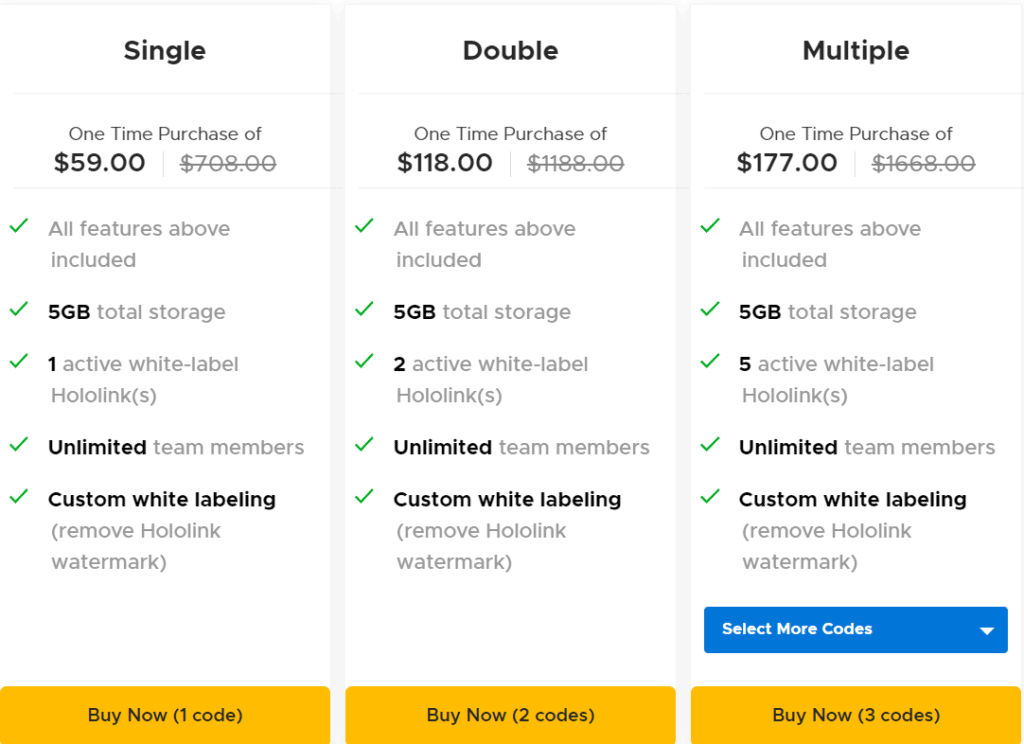Image resolution: width=1024 pixels, height=744 pixels.
Task: Click Buy Now for the 1 code plan
Action: pos(164,715)
